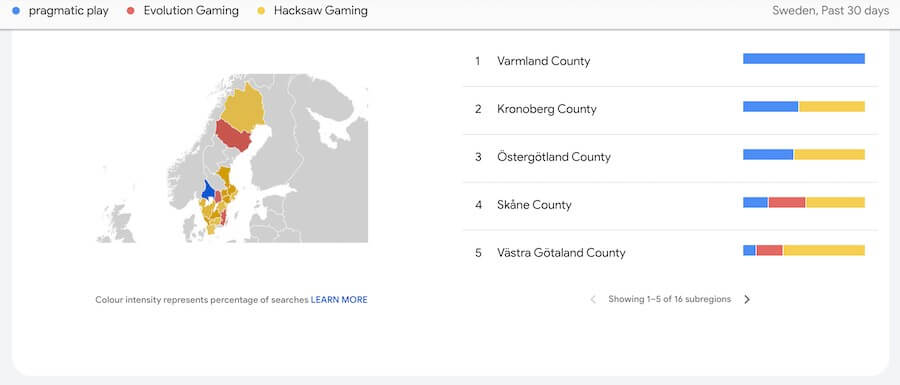The height and width of the screenshot is (385, 900).
Task: Click yellow segment of Kronoberg bar
Action: 832,107
